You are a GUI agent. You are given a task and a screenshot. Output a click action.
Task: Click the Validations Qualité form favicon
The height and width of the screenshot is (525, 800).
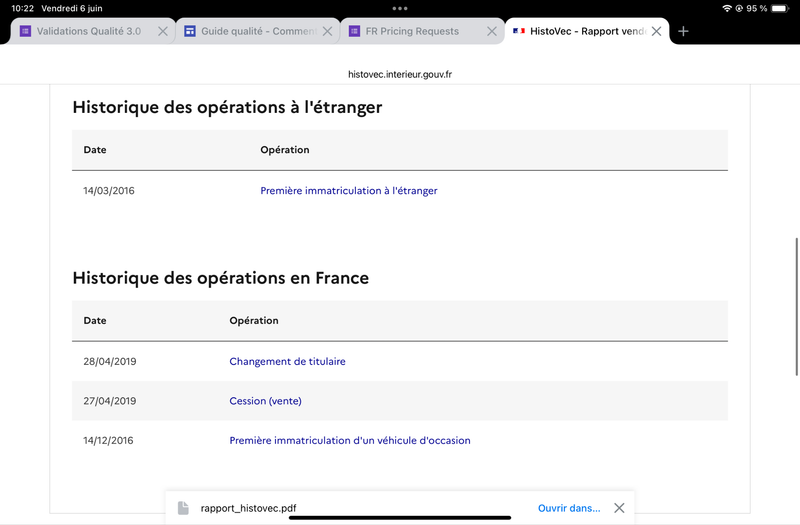click(25, 31)
